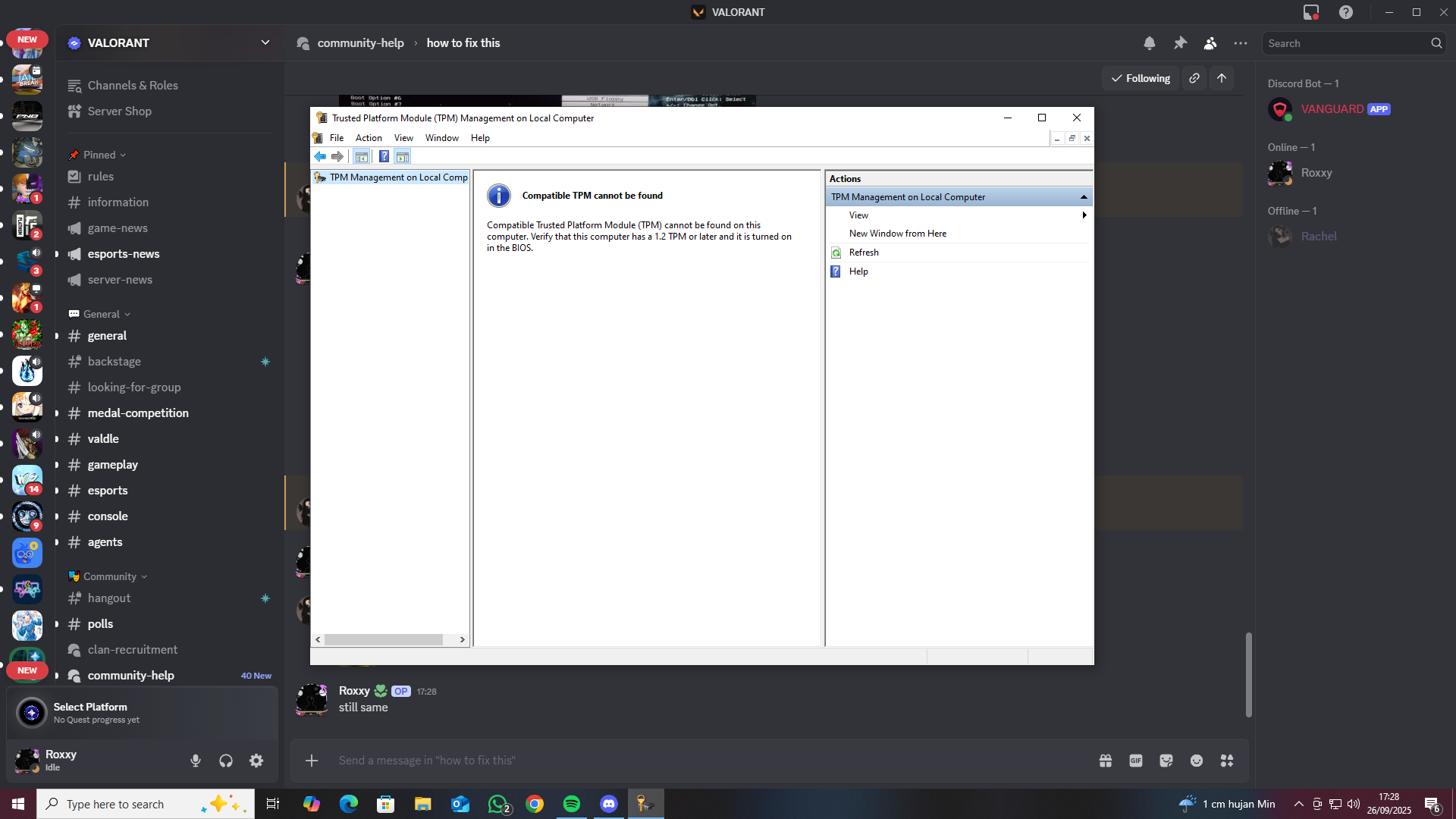Open sticker picker in message bar
1456x819 pixels.
(x=1166, y=761)
